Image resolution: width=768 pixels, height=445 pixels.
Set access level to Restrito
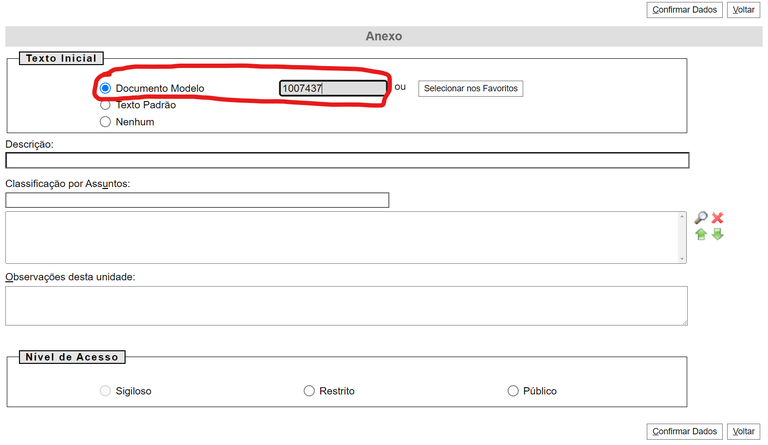[309, 391]
